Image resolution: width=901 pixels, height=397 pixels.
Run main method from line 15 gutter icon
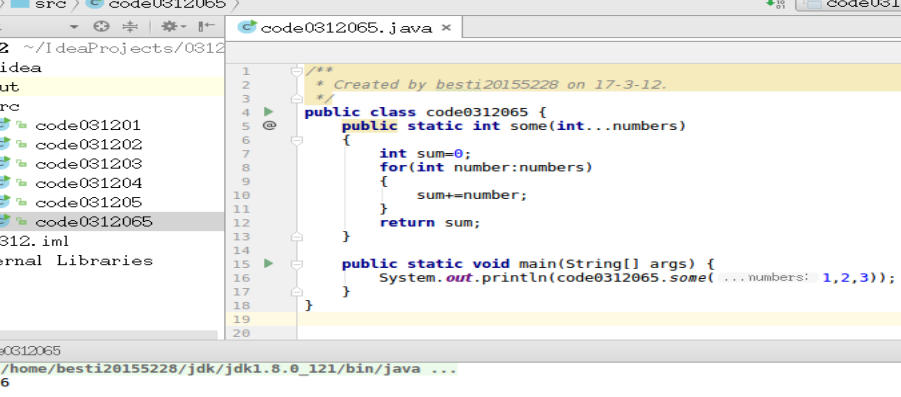coord(269,264)
